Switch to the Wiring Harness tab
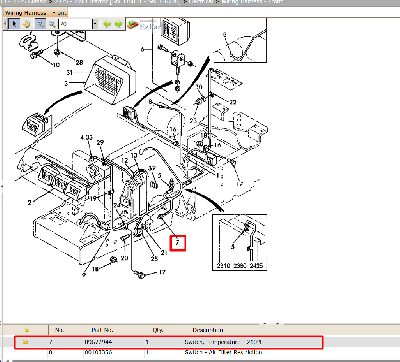 click(35, 13)
